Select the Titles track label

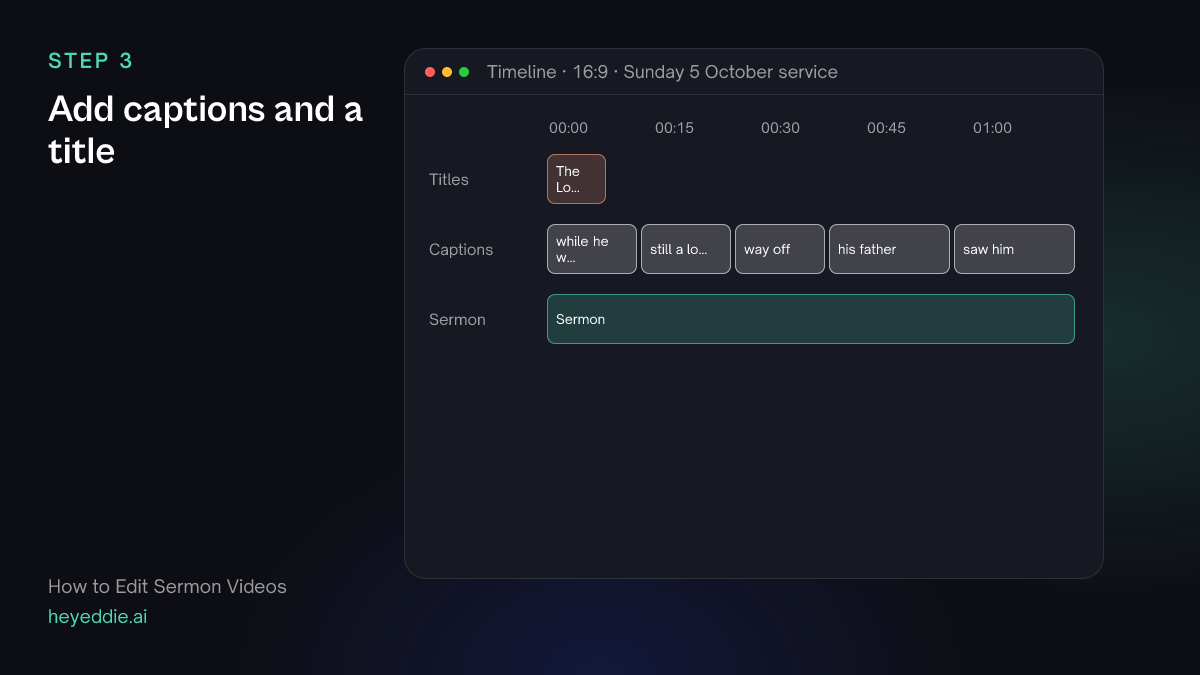click(x=449, y=179)
